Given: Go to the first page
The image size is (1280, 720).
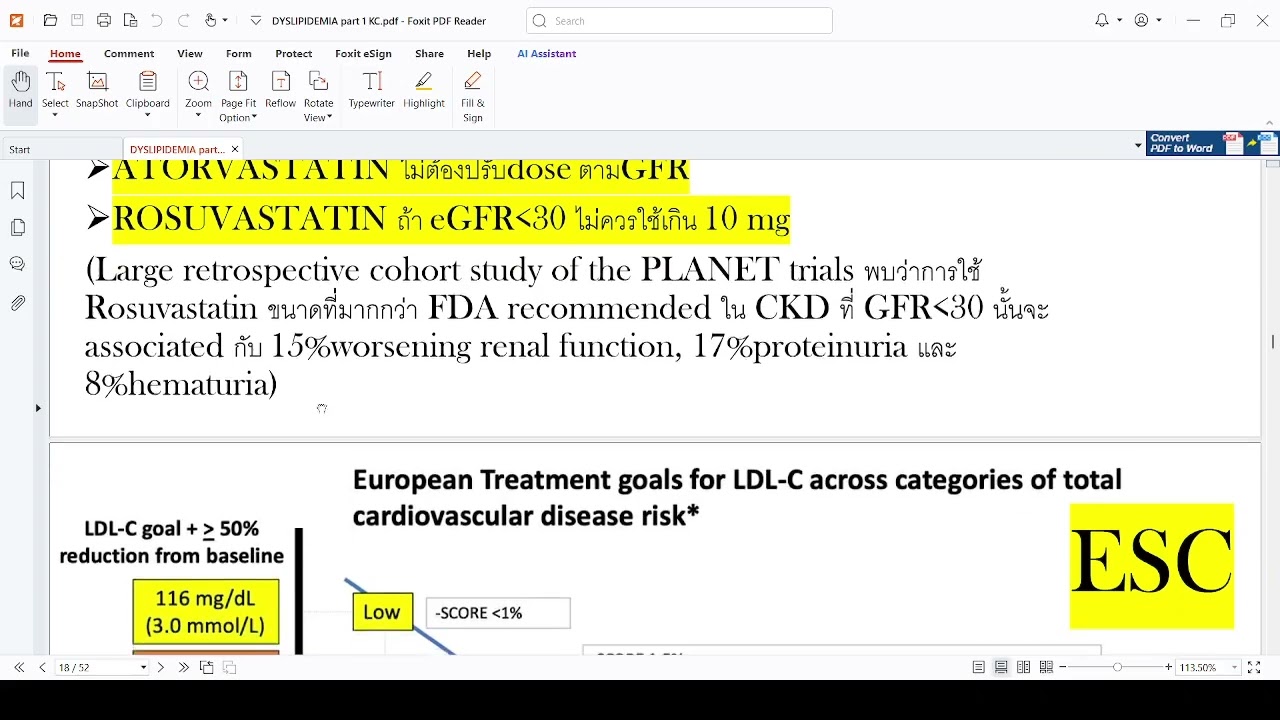Looking at the screenshot, I should click(x=19, y=667).
